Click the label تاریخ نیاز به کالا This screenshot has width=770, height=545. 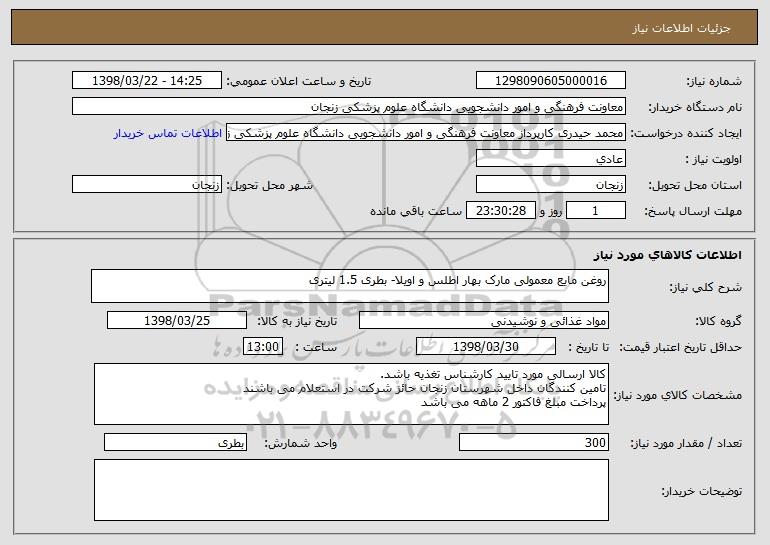point(297,321)
